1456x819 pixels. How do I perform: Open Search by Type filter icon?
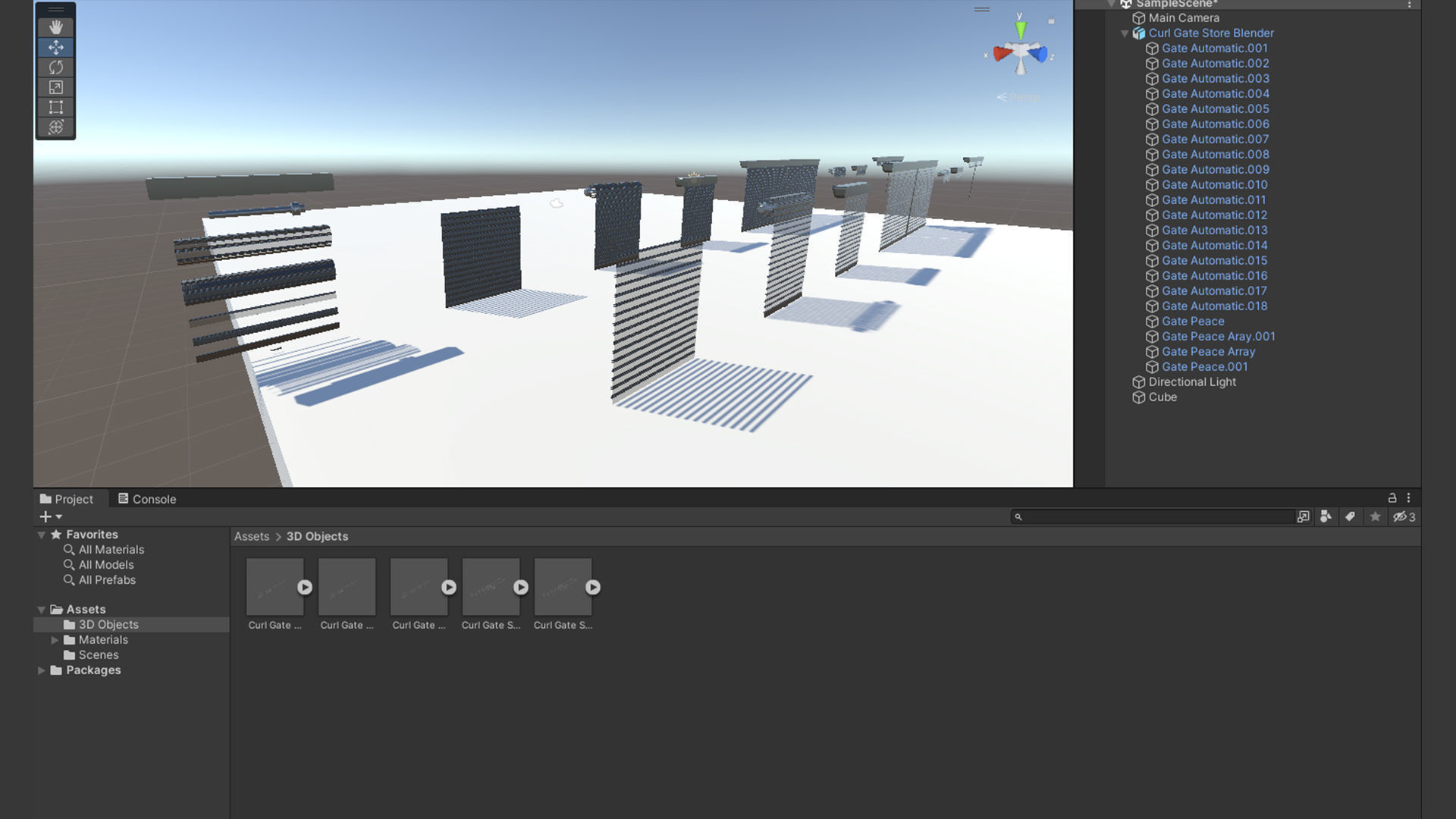click(1326, 517)
